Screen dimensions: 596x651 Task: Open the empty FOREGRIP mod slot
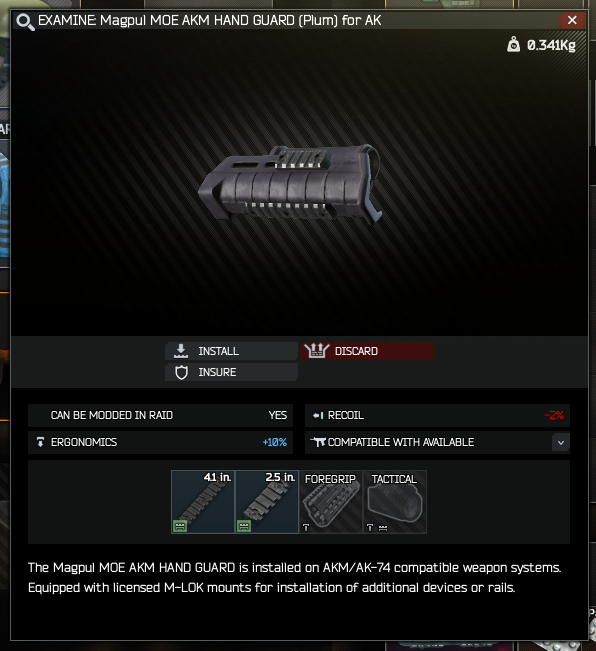click(331, 502)
